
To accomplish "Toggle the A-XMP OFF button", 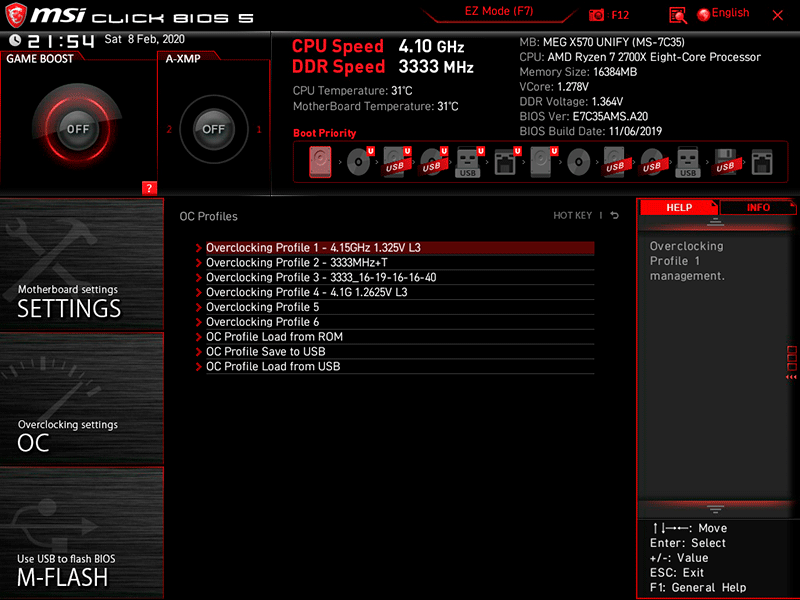I will pos(213,129).
